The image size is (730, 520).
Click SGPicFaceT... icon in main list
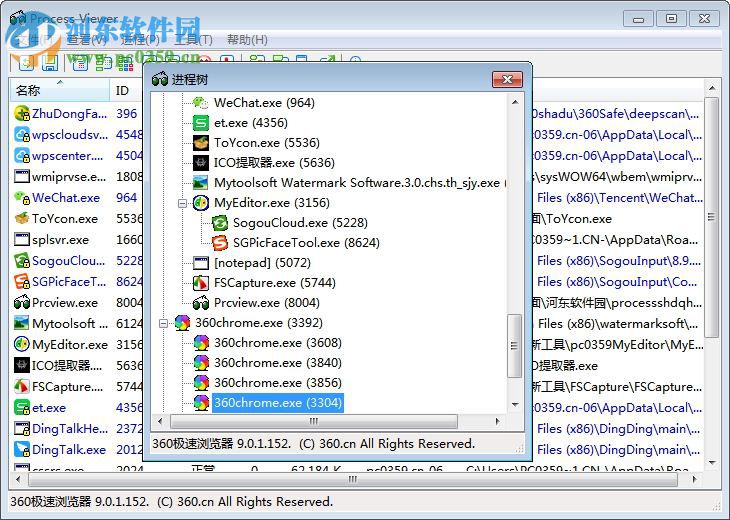[22, 282]
